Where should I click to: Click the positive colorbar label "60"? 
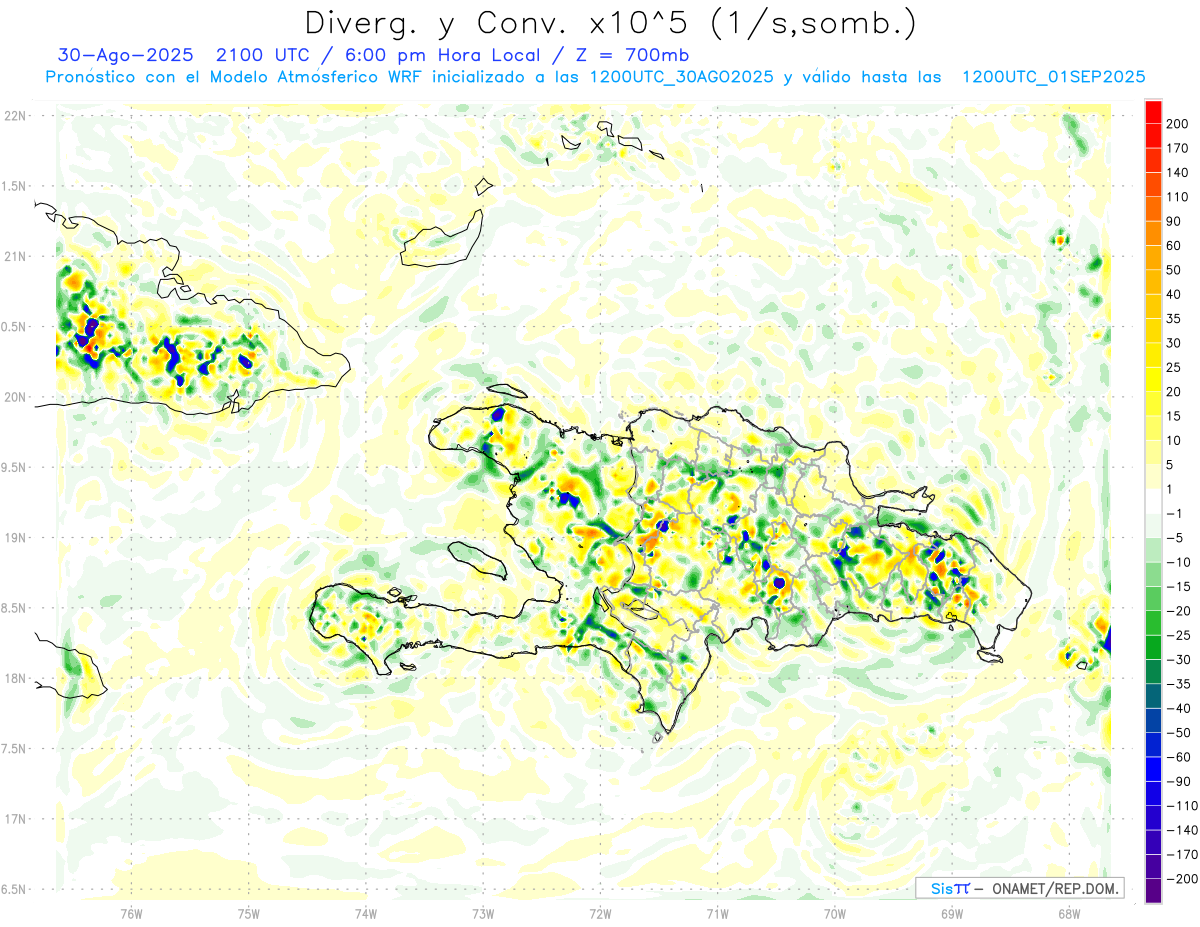(1174, 246)
